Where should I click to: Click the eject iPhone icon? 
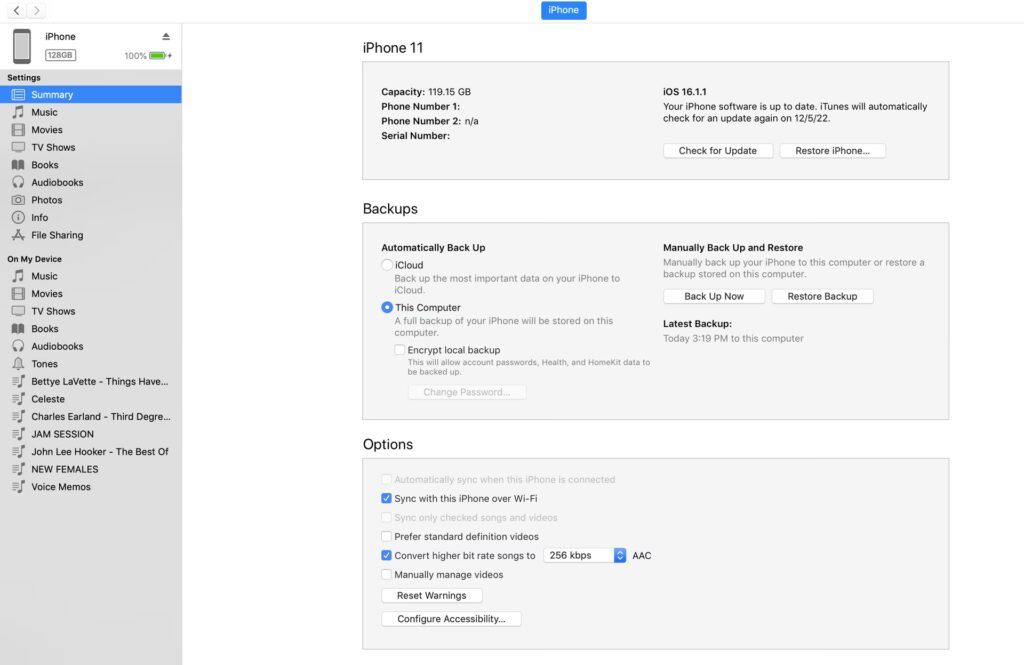(x=166, y=37)
